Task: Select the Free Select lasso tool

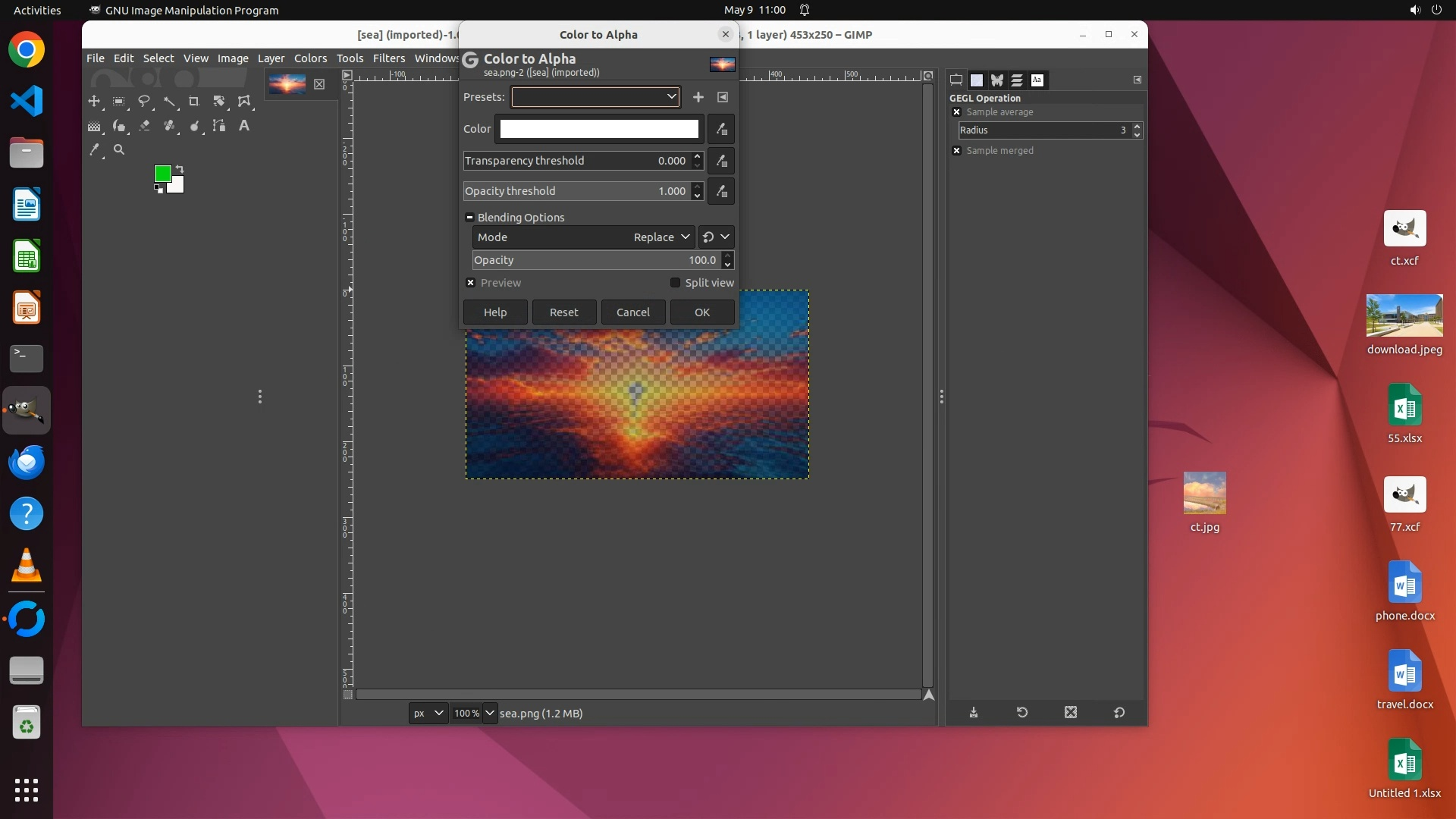Action: click(x=144, y=101)
